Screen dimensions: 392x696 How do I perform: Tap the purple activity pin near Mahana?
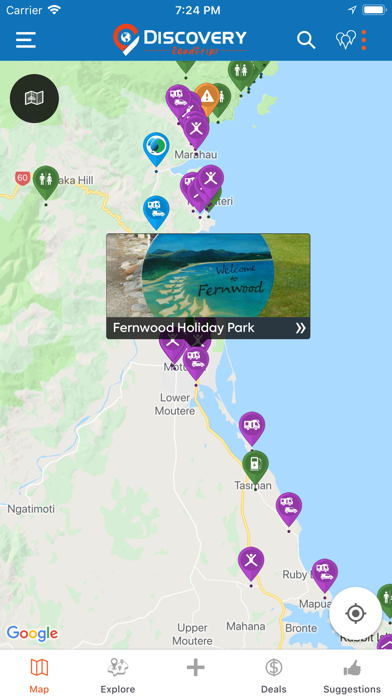click(251, 563)
